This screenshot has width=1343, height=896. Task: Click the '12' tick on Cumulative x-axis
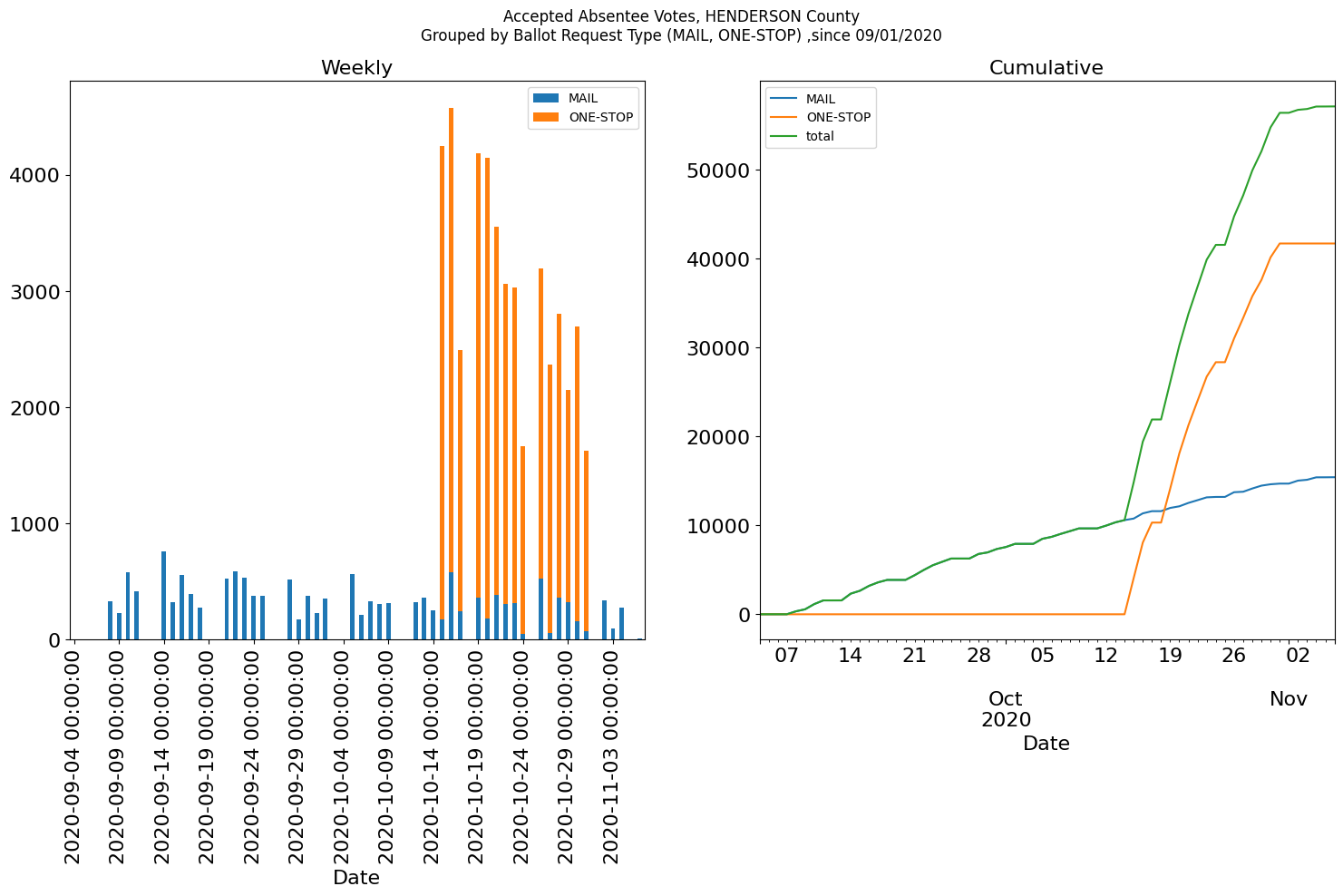click(x=1106, y=656)
